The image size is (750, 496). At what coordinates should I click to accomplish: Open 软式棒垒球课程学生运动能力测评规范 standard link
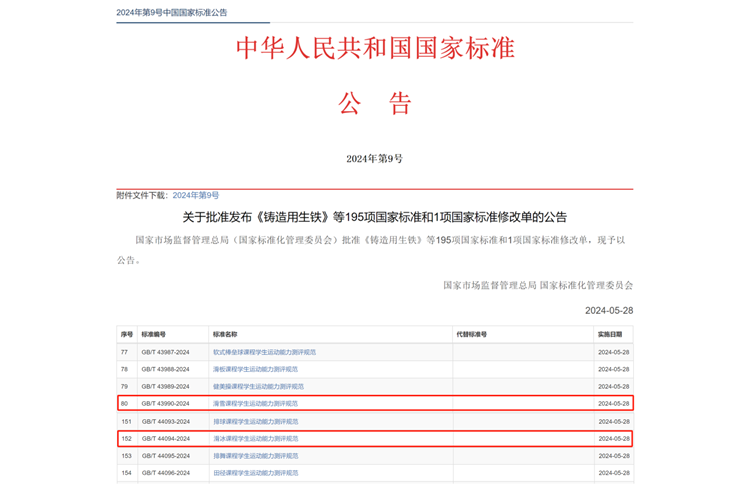(x=264, y=352)
